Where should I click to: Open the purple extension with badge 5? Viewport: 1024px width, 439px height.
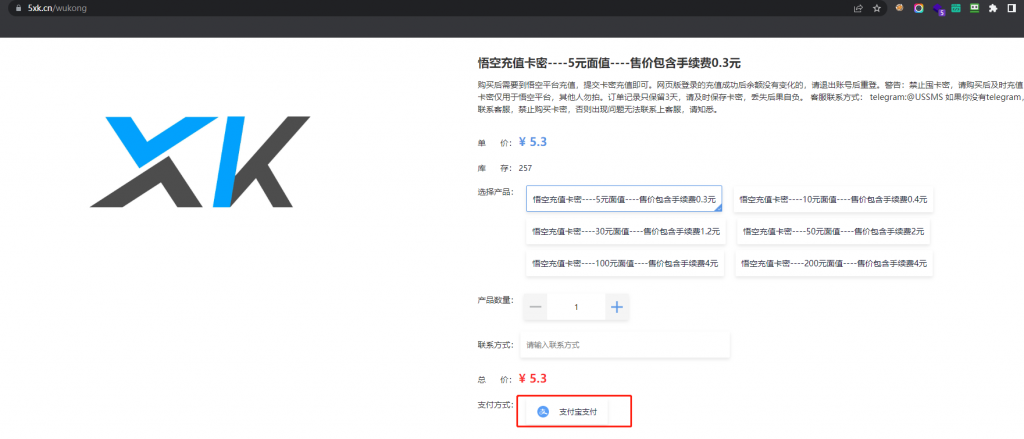tap(938, 9)
